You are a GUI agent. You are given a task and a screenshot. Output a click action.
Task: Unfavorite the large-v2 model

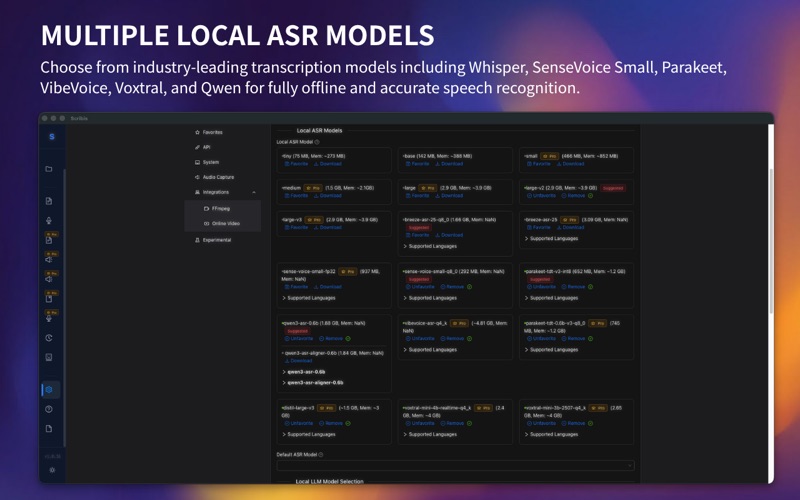[x=541, y=195]
